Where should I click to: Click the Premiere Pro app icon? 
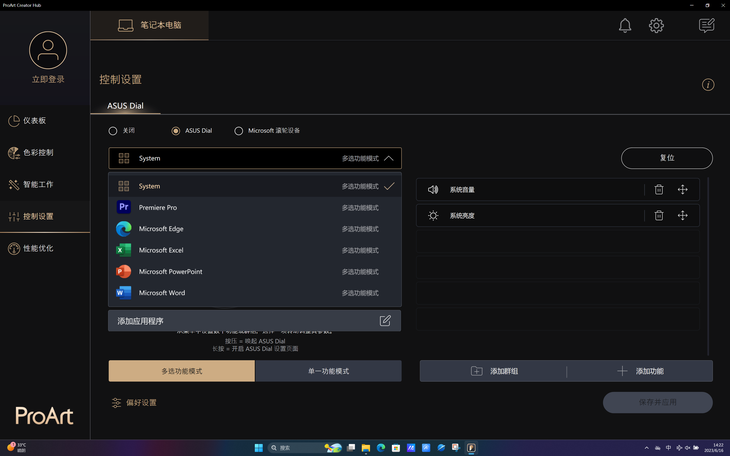pos(123,207)
